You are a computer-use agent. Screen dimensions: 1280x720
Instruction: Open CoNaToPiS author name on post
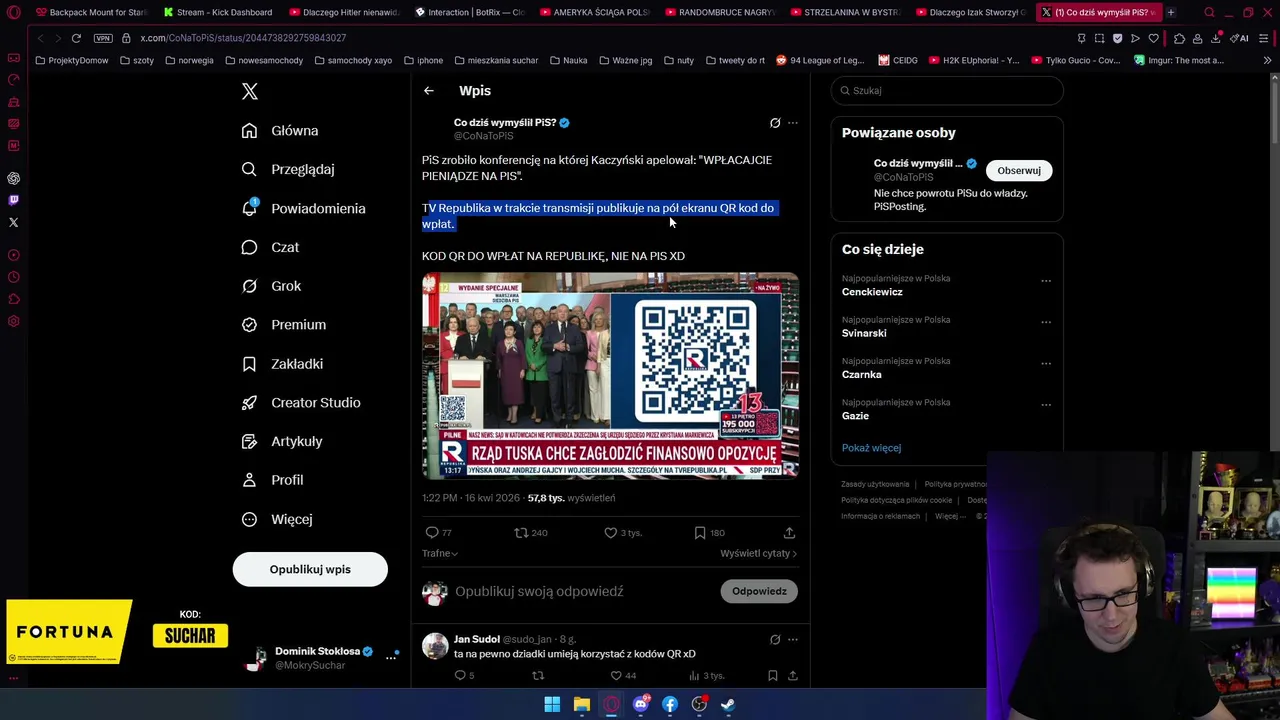point(505,123)
